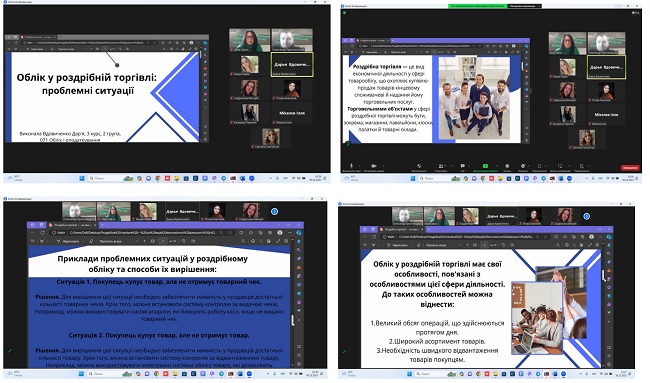Expand the arrow next to the microphone button

pyautogui.click(x=360, y=166)
